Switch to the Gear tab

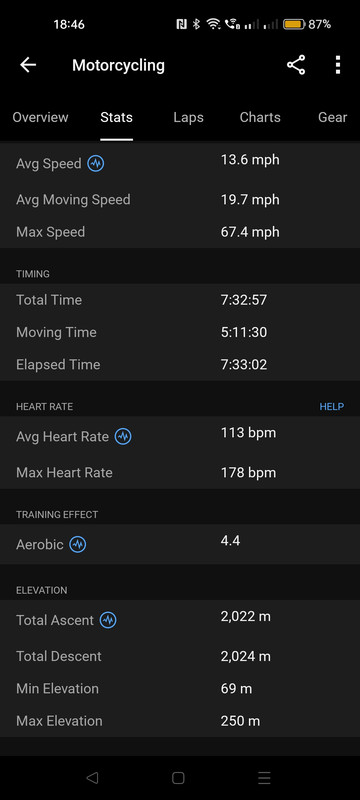click(x=332, y=117)
